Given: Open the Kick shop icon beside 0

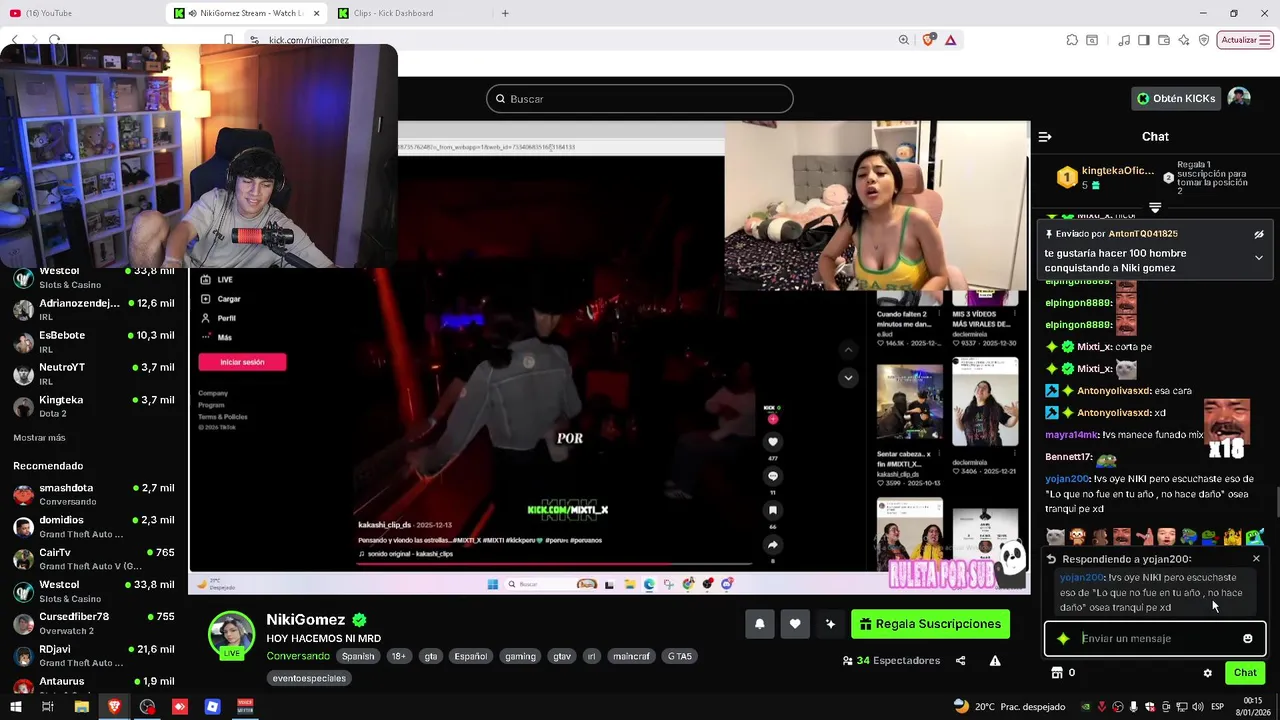Looking at the screenshot, I should point(1056,673).
